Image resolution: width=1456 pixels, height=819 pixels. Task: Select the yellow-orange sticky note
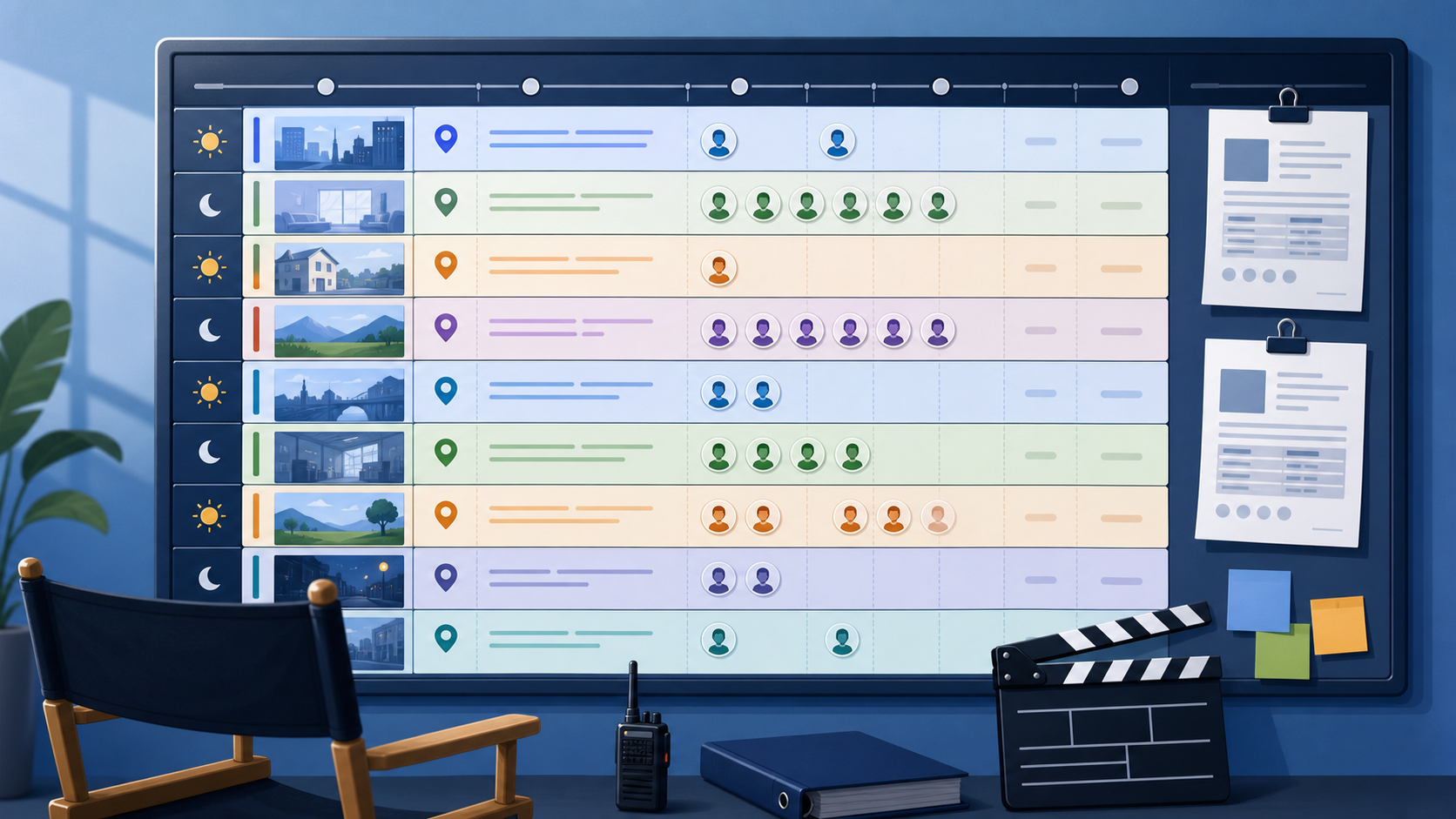tap(1338, 625)
